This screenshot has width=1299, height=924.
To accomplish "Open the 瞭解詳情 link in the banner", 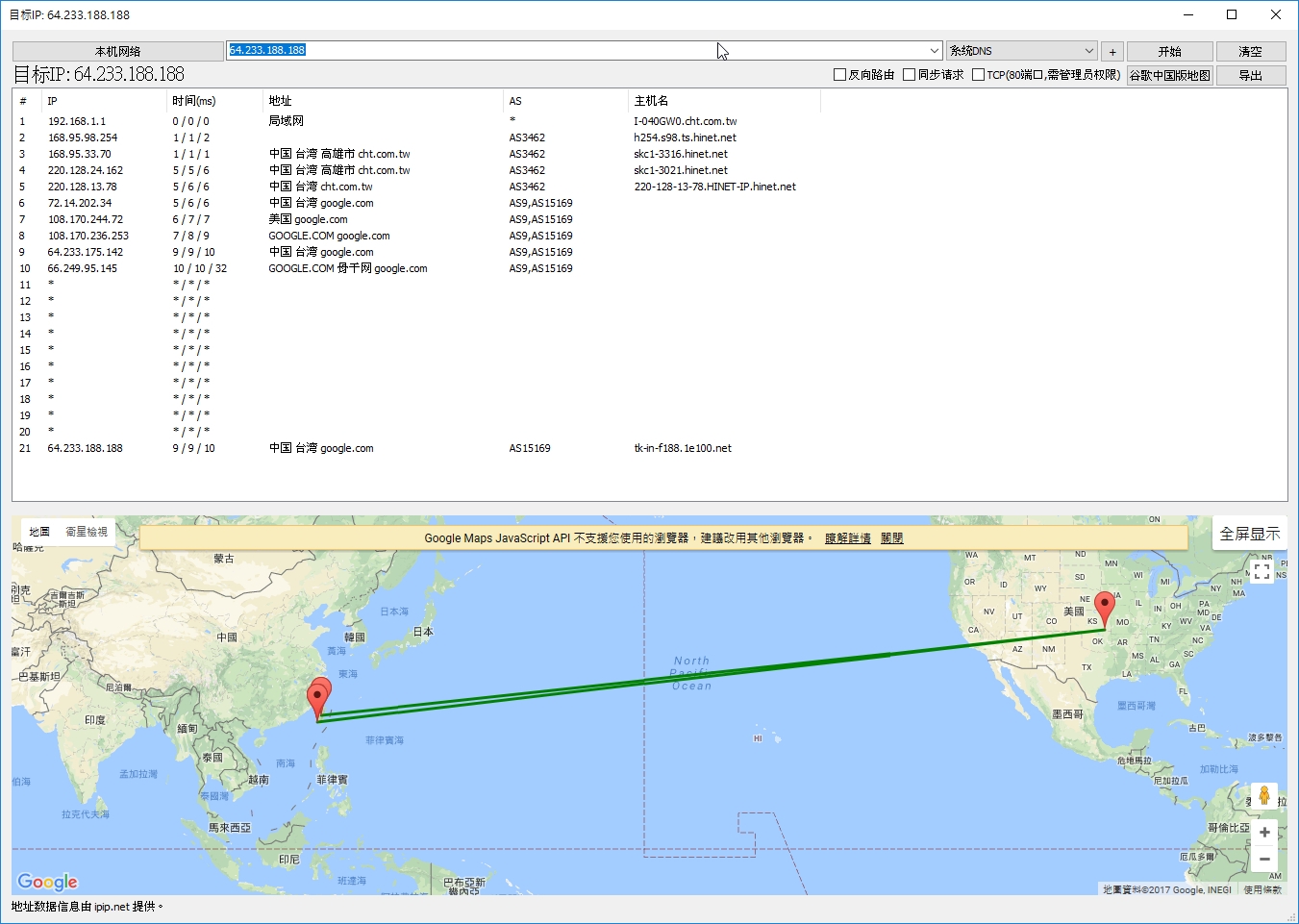I will pyautogui.click(x=847, y=538).
